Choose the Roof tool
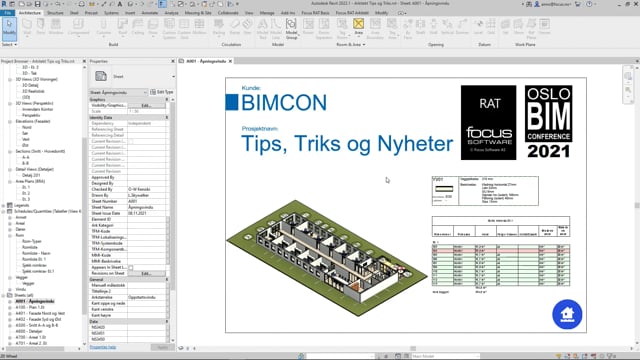Viewport: 640px width, 360px height. click(122, 27)
